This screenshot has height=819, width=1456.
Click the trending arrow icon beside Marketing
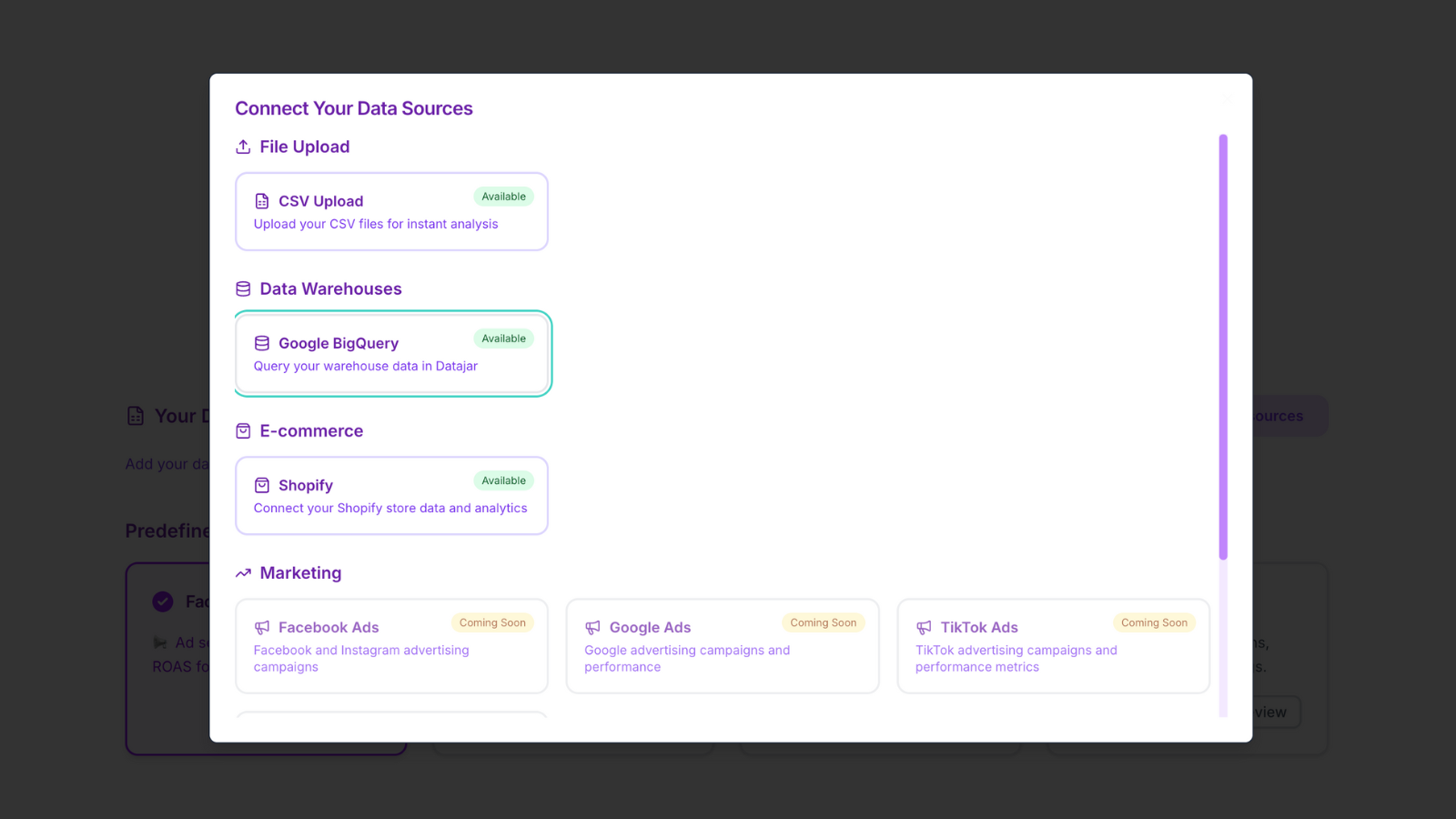[x=243, y=572]
